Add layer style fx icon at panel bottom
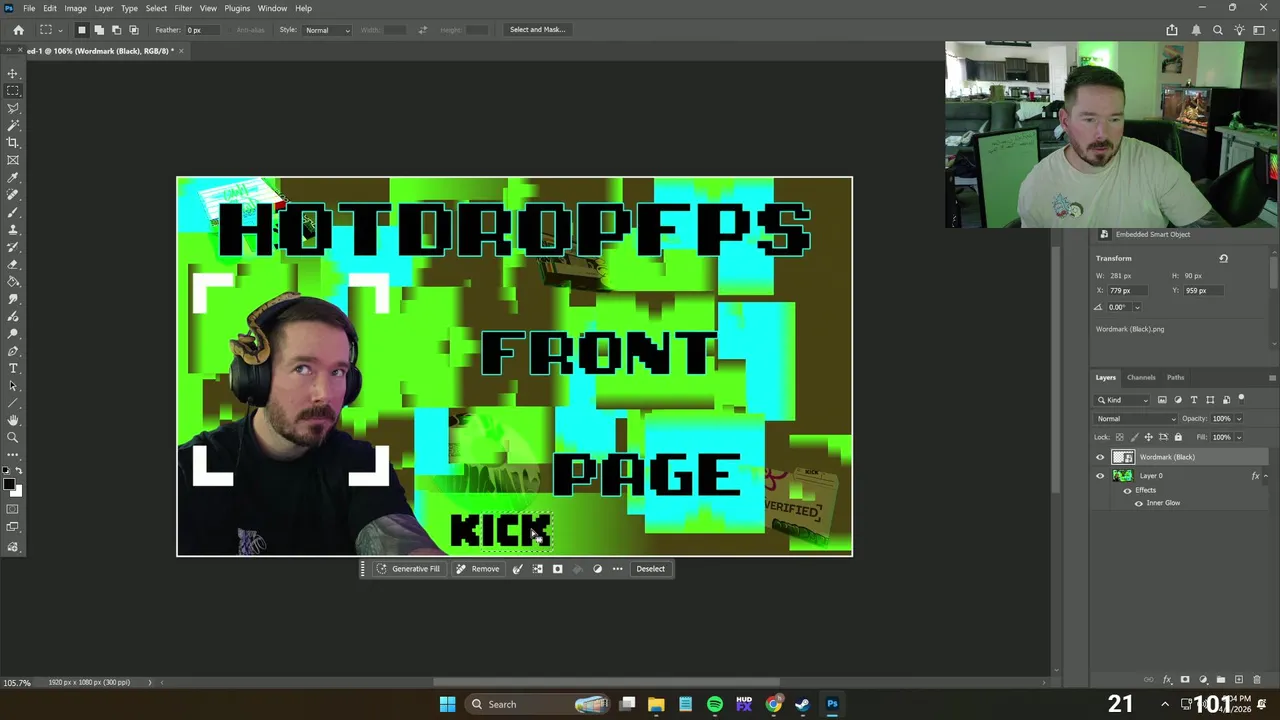 [1167, 680]
